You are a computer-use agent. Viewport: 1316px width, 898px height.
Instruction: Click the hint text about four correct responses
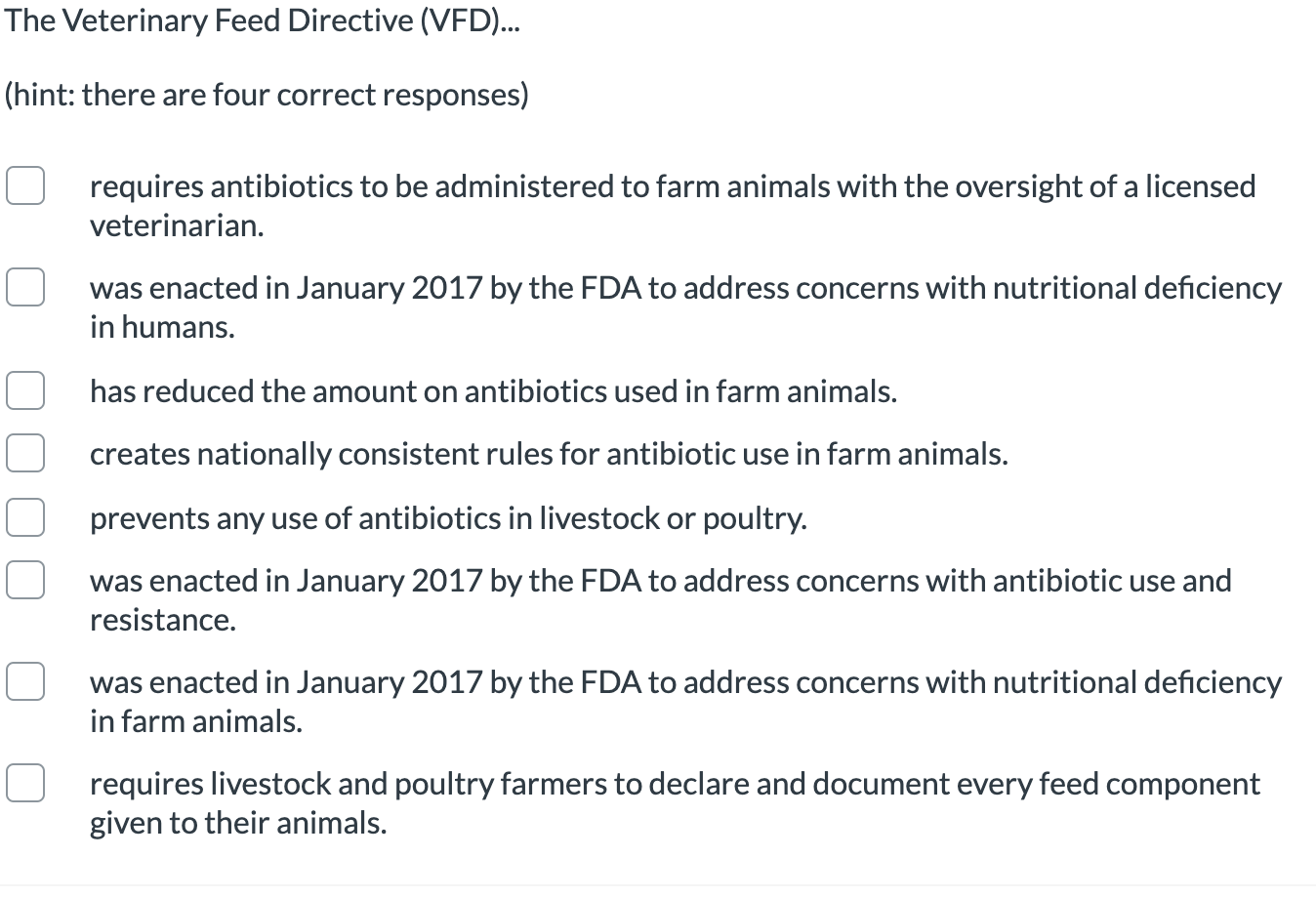pos(265,95)
